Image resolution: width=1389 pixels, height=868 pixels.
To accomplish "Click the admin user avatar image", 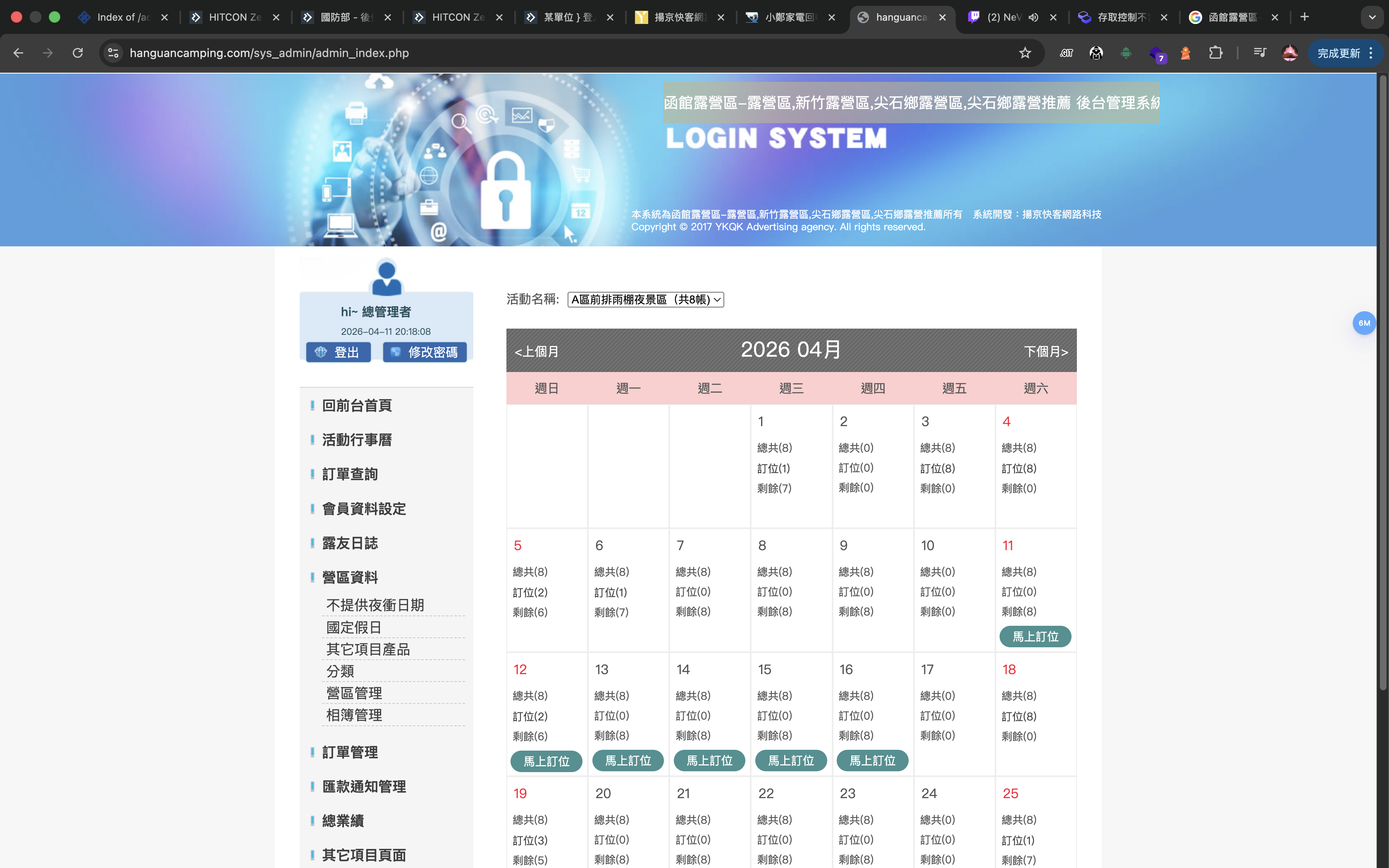I will (x=386, y=277).
